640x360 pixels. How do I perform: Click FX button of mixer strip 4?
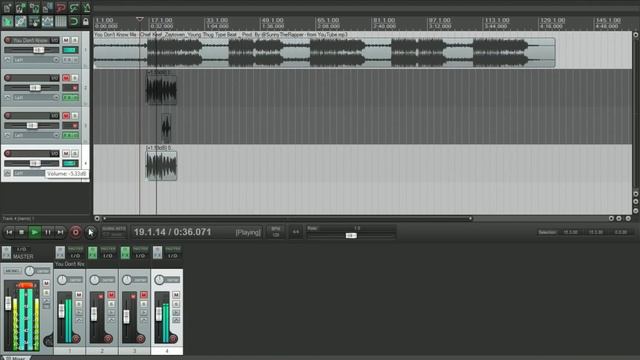(158, 252)
